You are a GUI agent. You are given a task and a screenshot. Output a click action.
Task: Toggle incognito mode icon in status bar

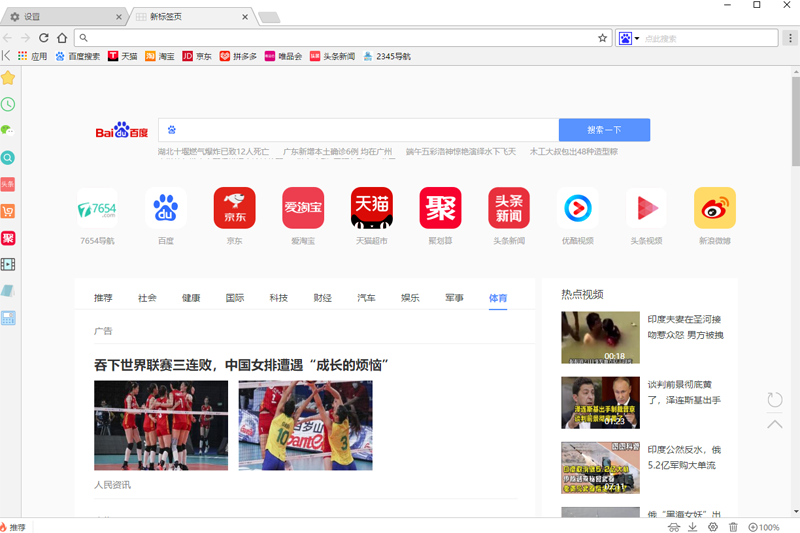click(x=674, y=527)
